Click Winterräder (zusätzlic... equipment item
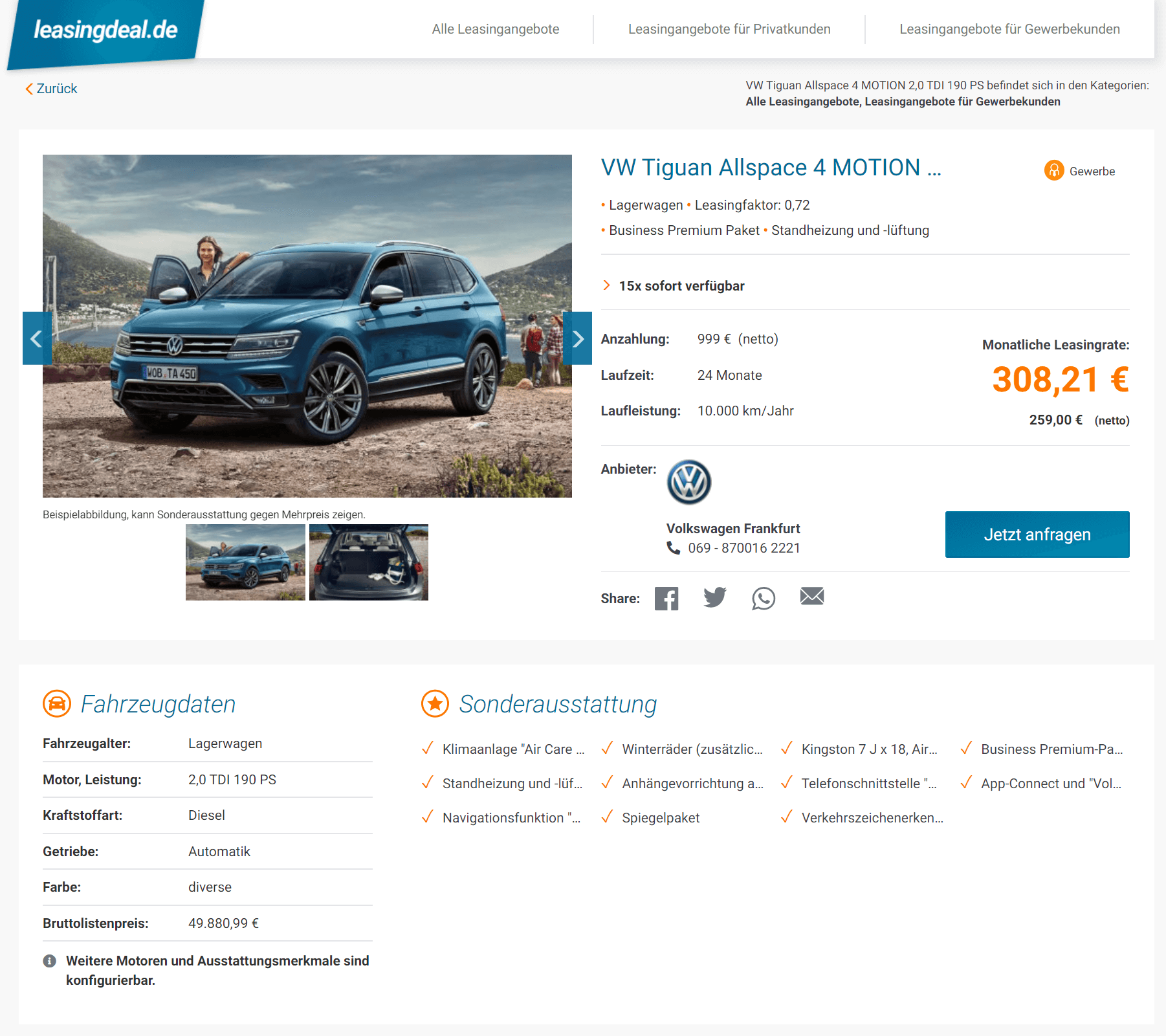The image size is (1166, 1036). (692, 749)
